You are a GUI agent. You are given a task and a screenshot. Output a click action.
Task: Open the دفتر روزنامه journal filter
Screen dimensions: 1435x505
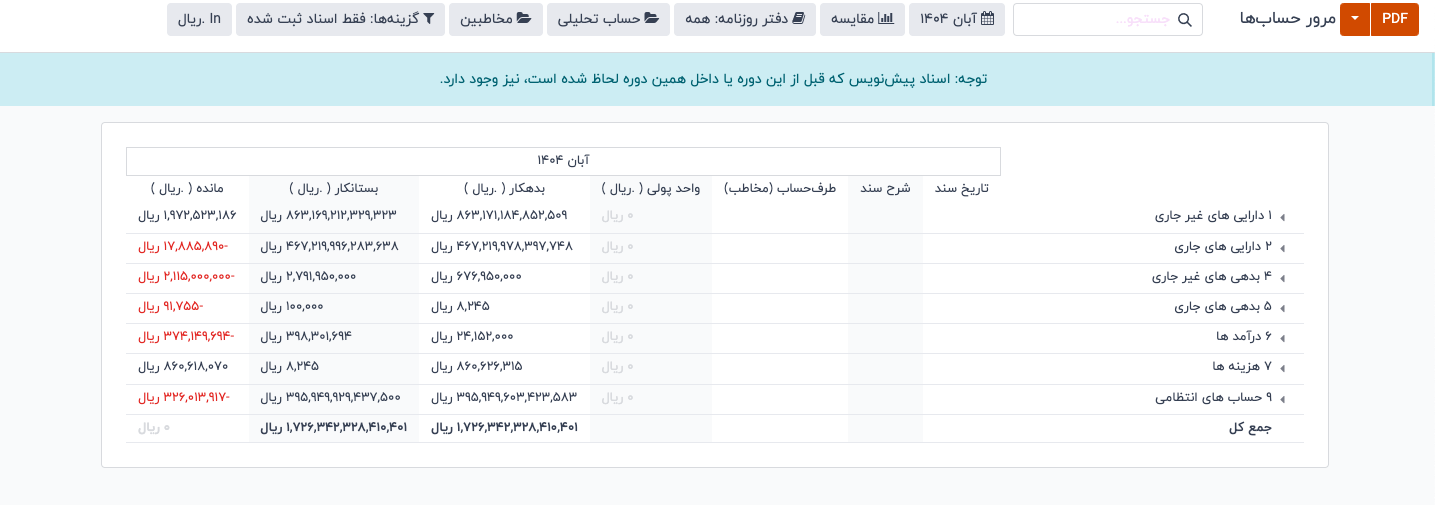click(744, 19)
